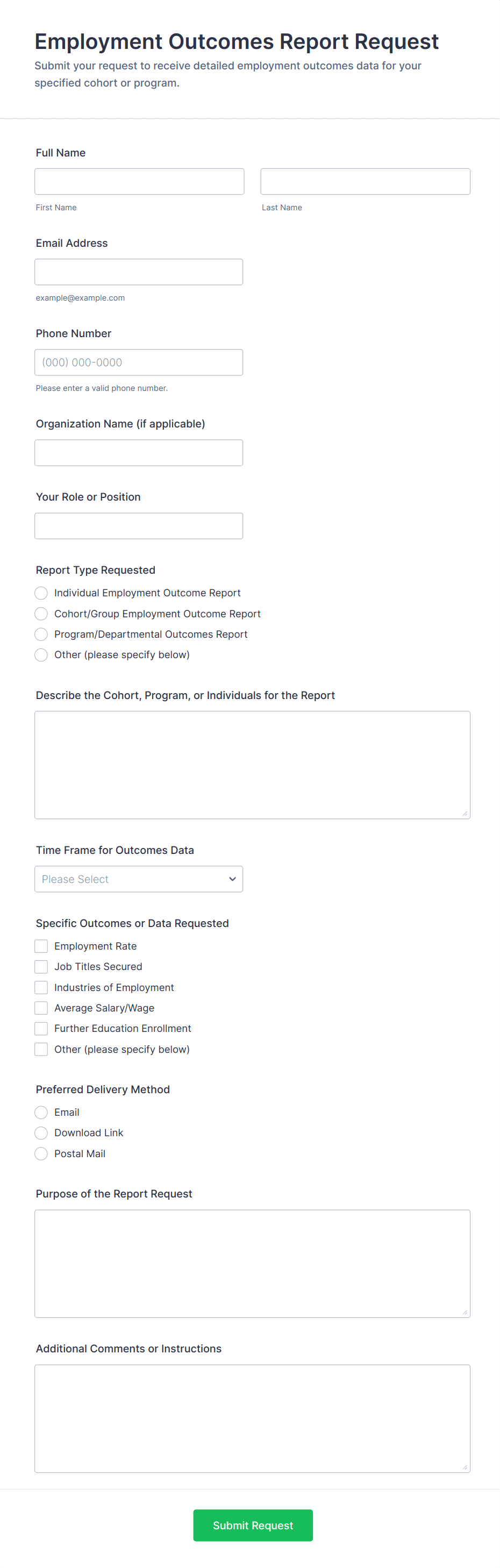Select Program/Departmental Outcomes Report radio
The image size is (500, 1568).
pos(41,635)
